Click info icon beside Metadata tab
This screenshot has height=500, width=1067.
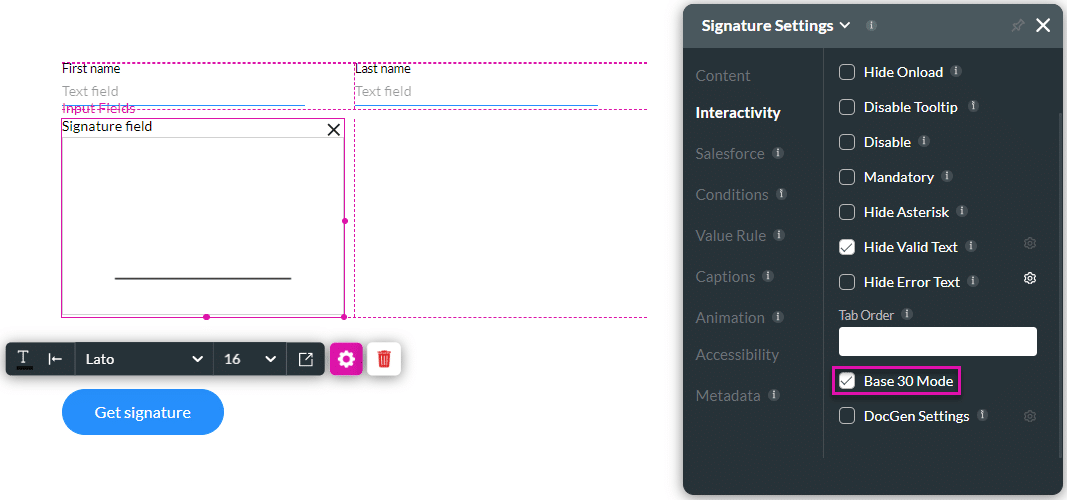click(774, 395)
